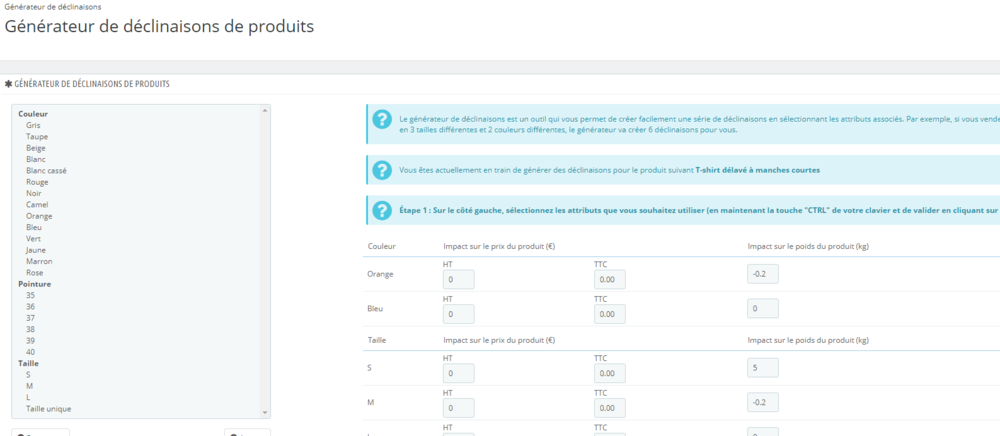The height and width of the screenshot is (436, 1000).
Task: Click the question icon beside Étape 1
Action: (382, 210)
